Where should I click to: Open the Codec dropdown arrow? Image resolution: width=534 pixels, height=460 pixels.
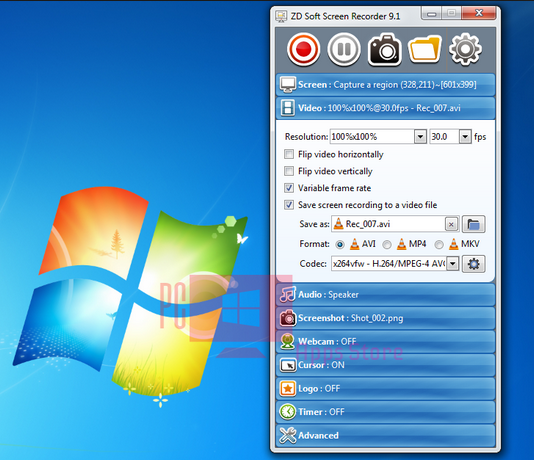453,264
